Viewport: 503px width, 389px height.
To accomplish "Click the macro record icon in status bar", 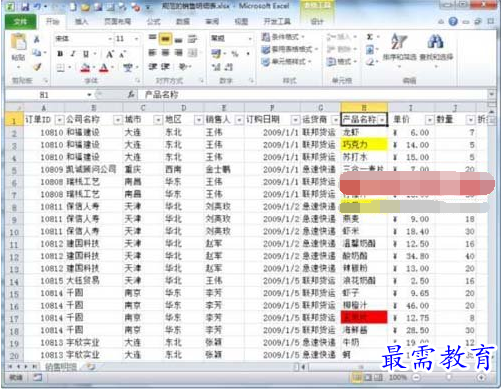I will pos(37,378).
